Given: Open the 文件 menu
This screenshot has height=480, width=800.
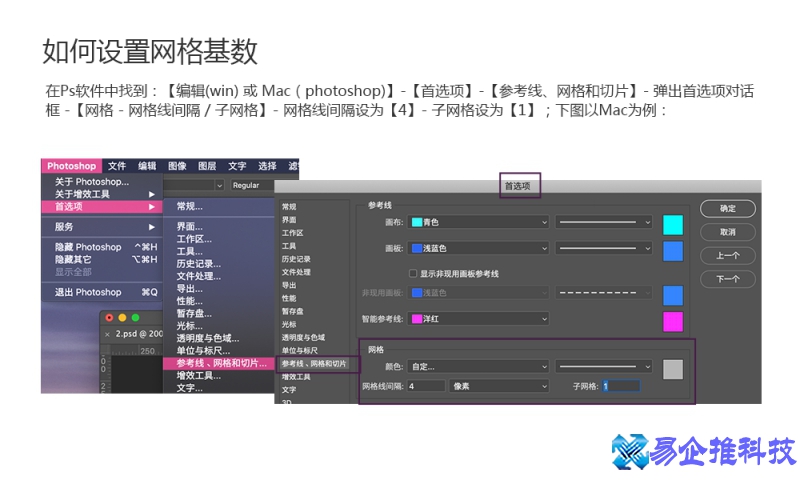Looking at the screenshot, I should 117,166.
